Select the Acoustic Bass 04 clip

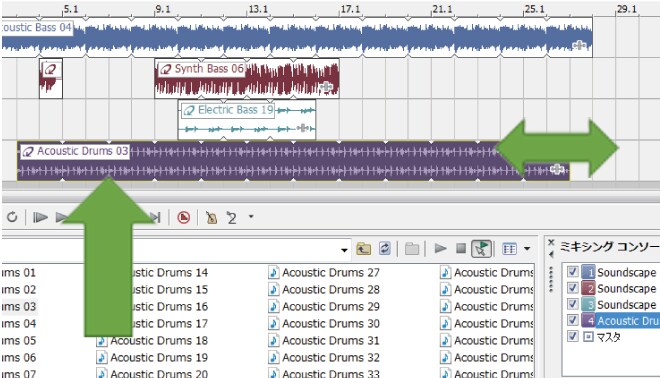click(x=297, y=38)
